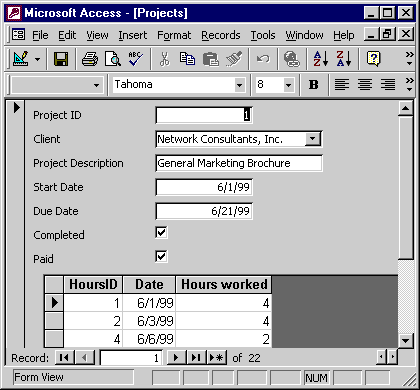
Task: Click the Paste clipboard icon
Action: tap(211, 59)
